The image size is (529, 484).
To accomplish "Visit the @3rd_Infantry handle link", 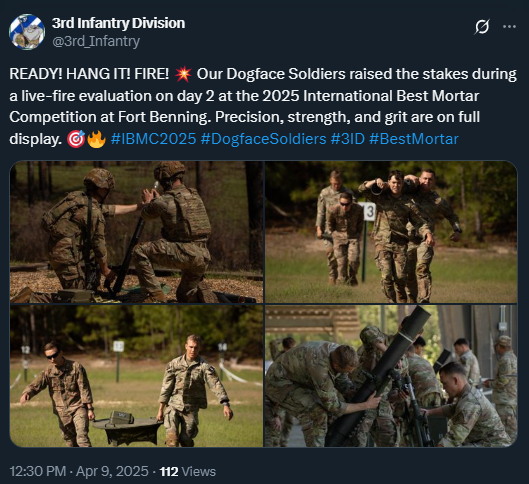I will click(96, 41).
